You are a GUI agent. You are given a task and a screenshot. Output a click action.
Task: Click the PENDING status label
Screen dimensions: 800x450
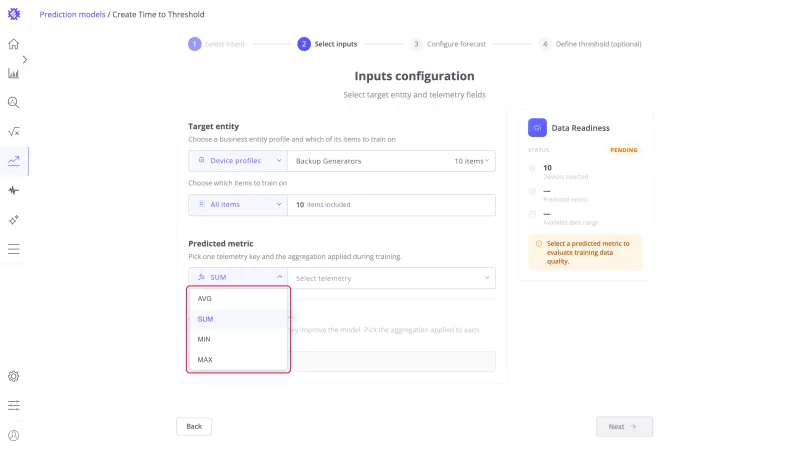[623, 150]
